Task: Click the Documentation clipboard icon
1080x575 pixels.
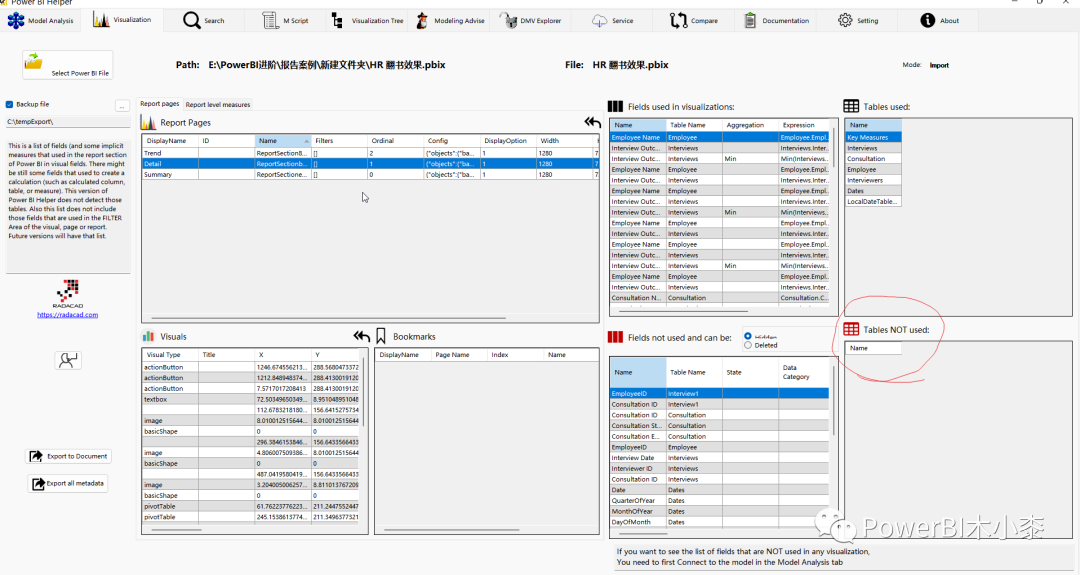Action: point(750,21)
